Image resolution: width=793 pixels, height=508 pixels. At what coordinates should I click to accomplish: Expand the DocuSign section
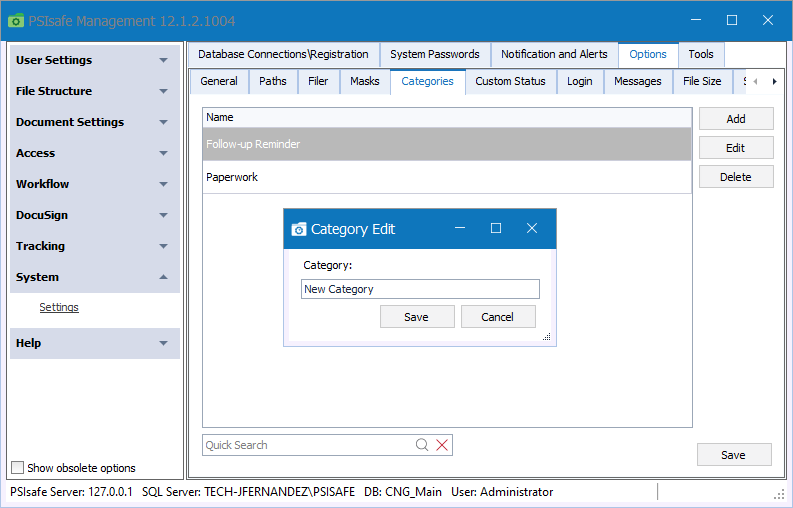(x=95, y=215)
